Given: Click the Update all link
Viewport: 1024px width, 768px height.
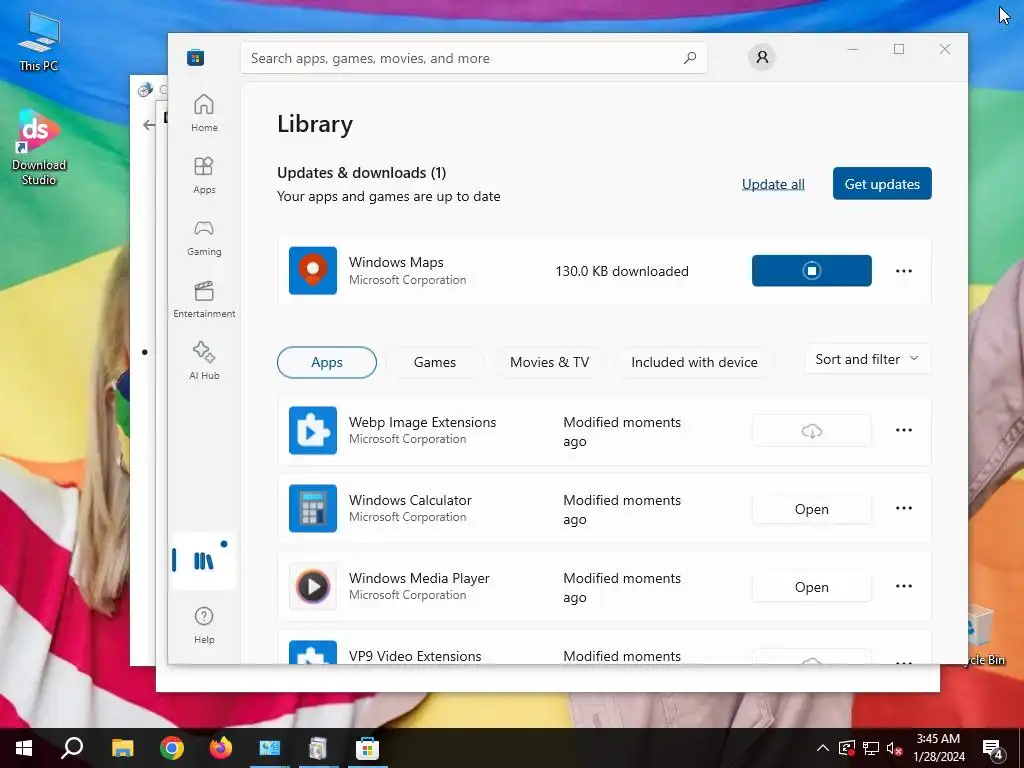Looking at the screenshot, I should 773,184.
